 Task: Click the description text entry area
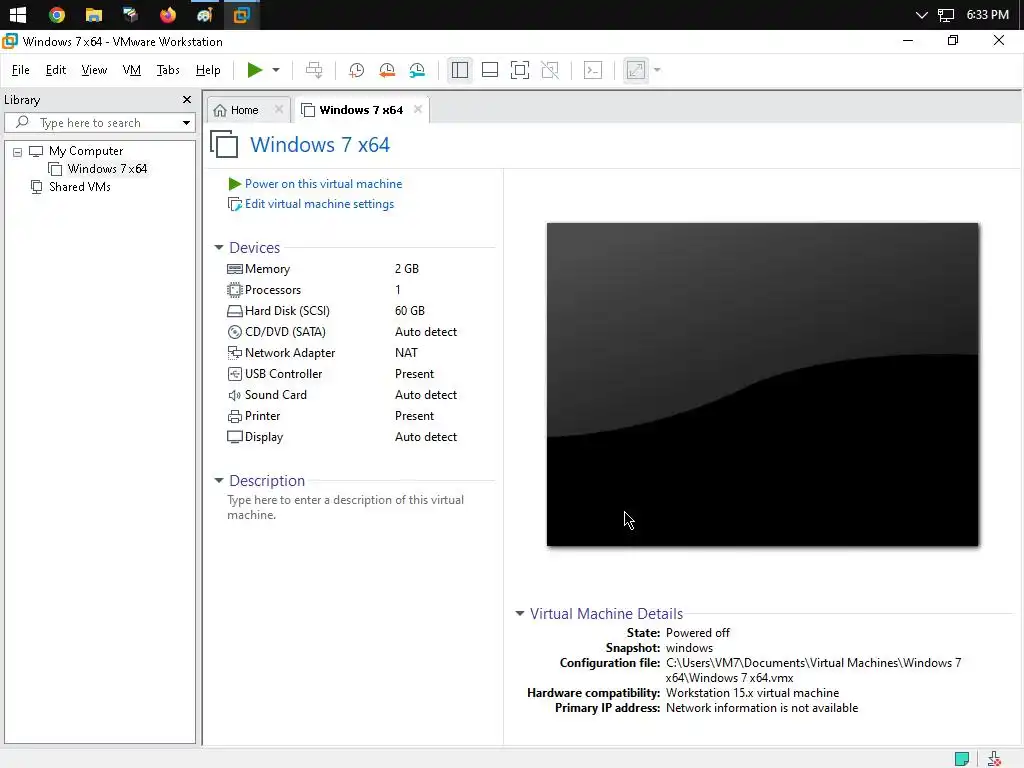(345, 507)
